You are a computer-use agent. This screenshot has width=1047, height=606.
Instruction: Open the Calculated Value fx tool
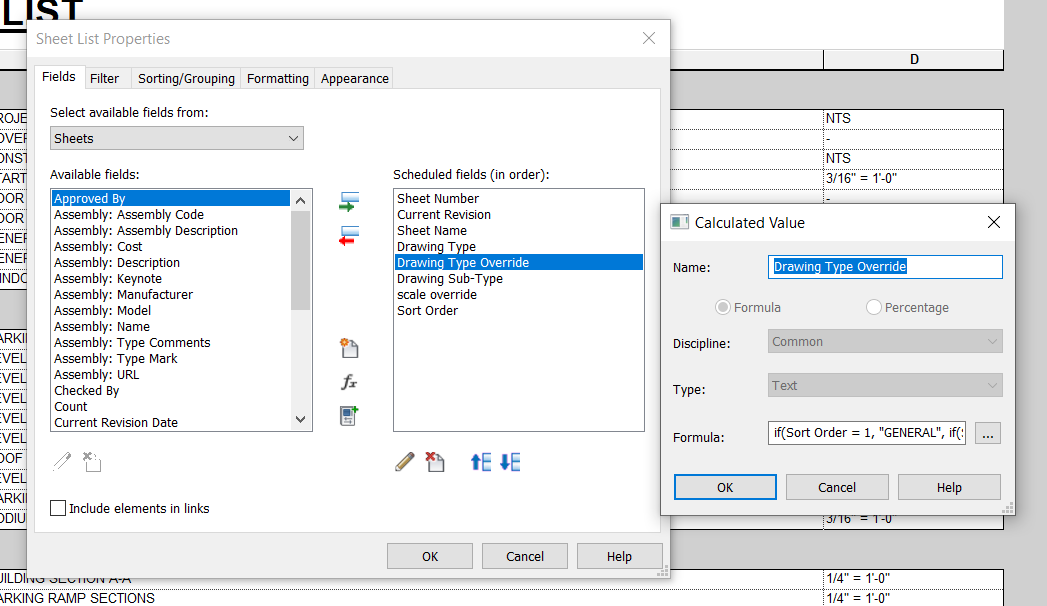(347, 381)
